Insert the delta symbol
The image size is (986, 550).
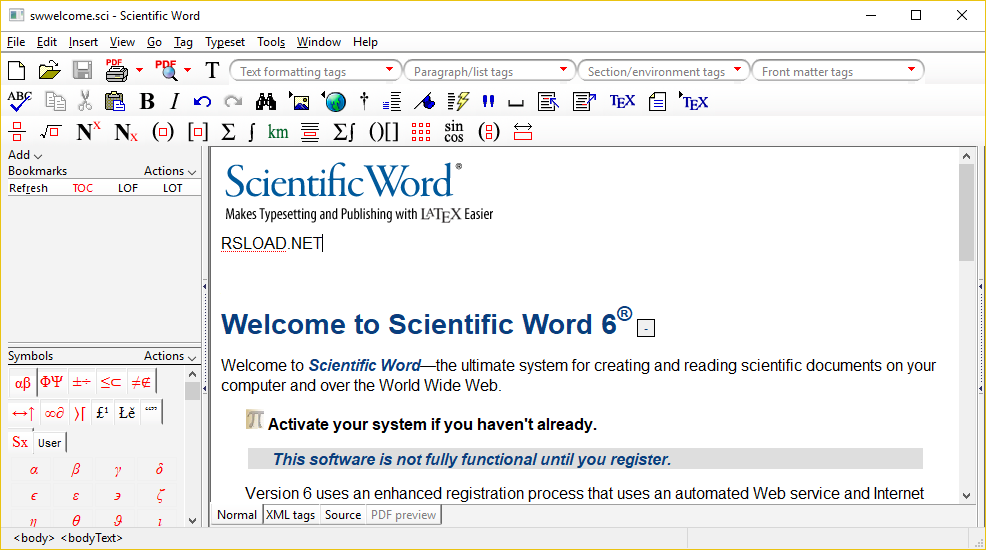(x=160, y=470)
